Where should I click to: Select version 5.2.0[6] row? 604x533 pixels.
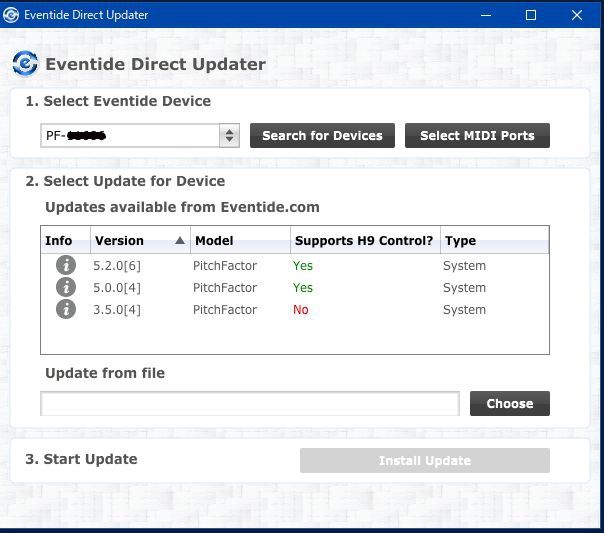pos(295,265)
